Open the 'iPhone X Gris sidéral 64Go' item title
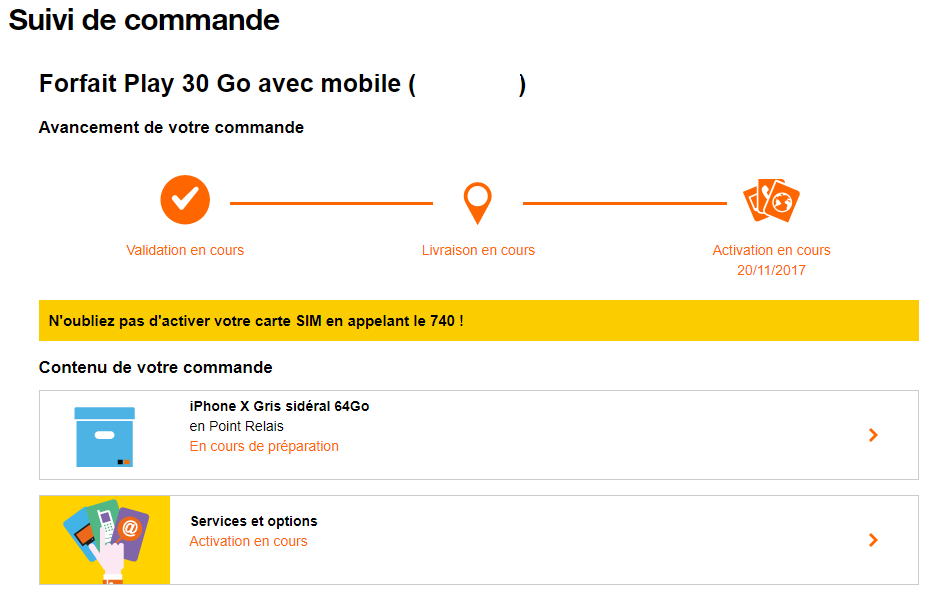The width and height of the screenshot is (927, 597). click(279, 406)
